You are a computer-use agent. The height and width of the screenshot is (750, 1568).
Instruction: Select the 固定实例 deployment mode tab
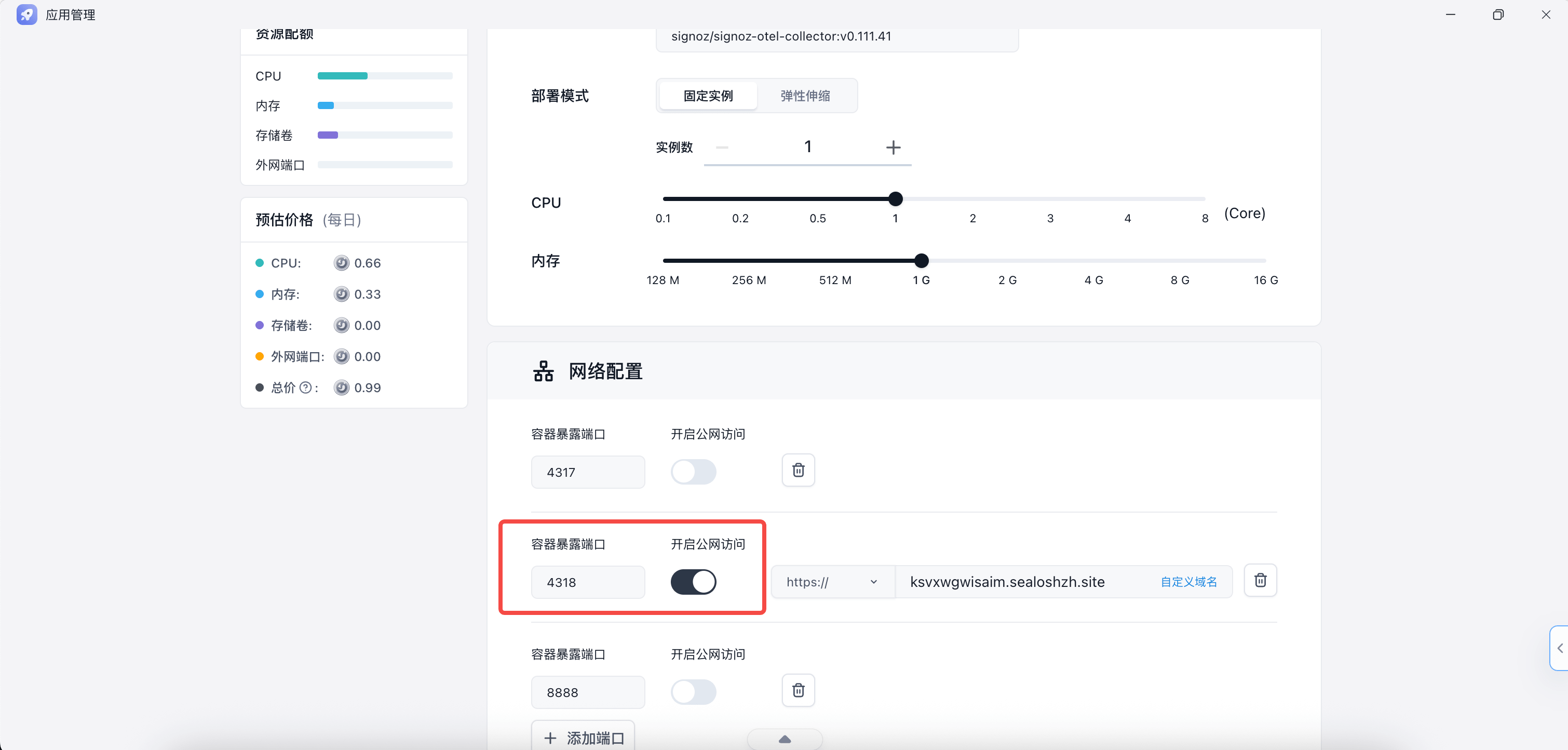pyautogui.click(x=708, y=96)
